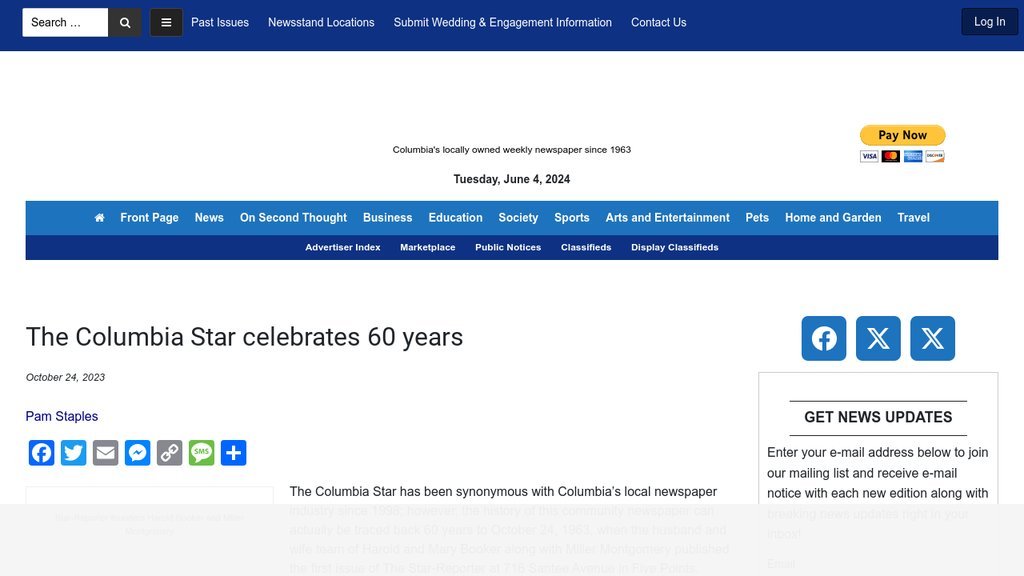Go to the home icon in navigation bar
Image resolution: width=1024 pixels, height=576 pixels.
99,218
